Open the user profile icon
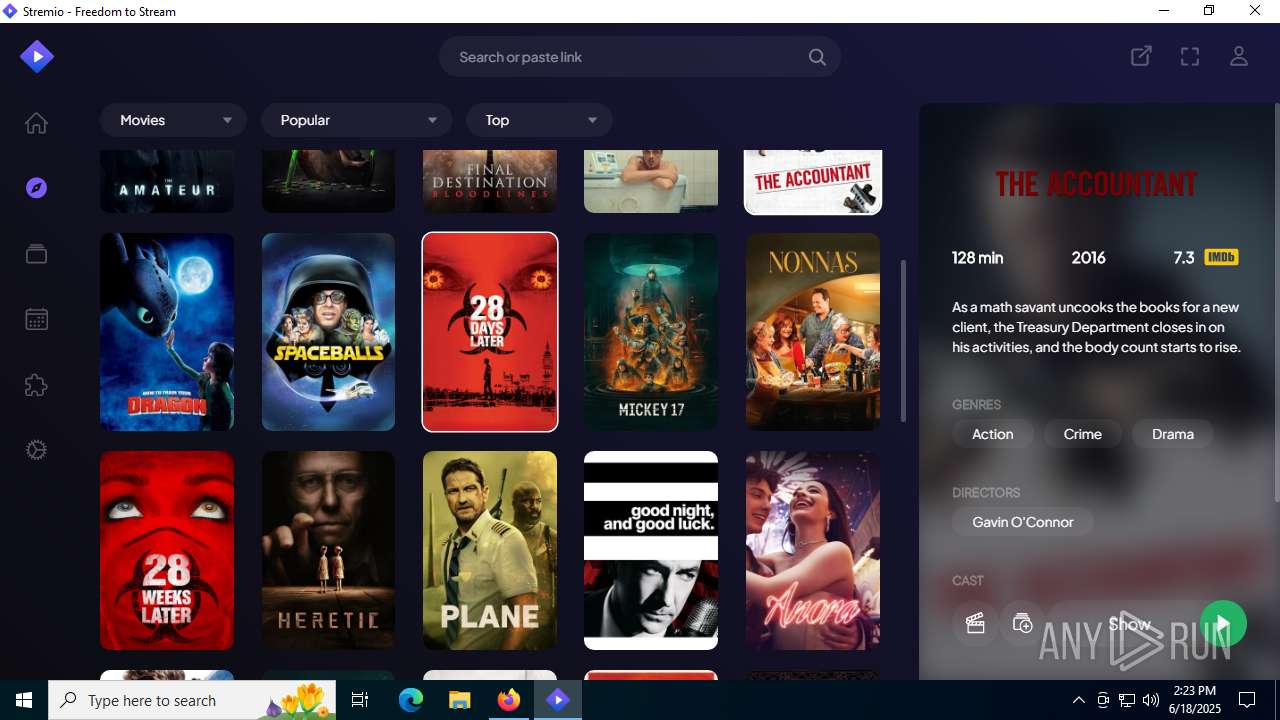Viewport: 1280px width, 720px height. (1239, 57)
